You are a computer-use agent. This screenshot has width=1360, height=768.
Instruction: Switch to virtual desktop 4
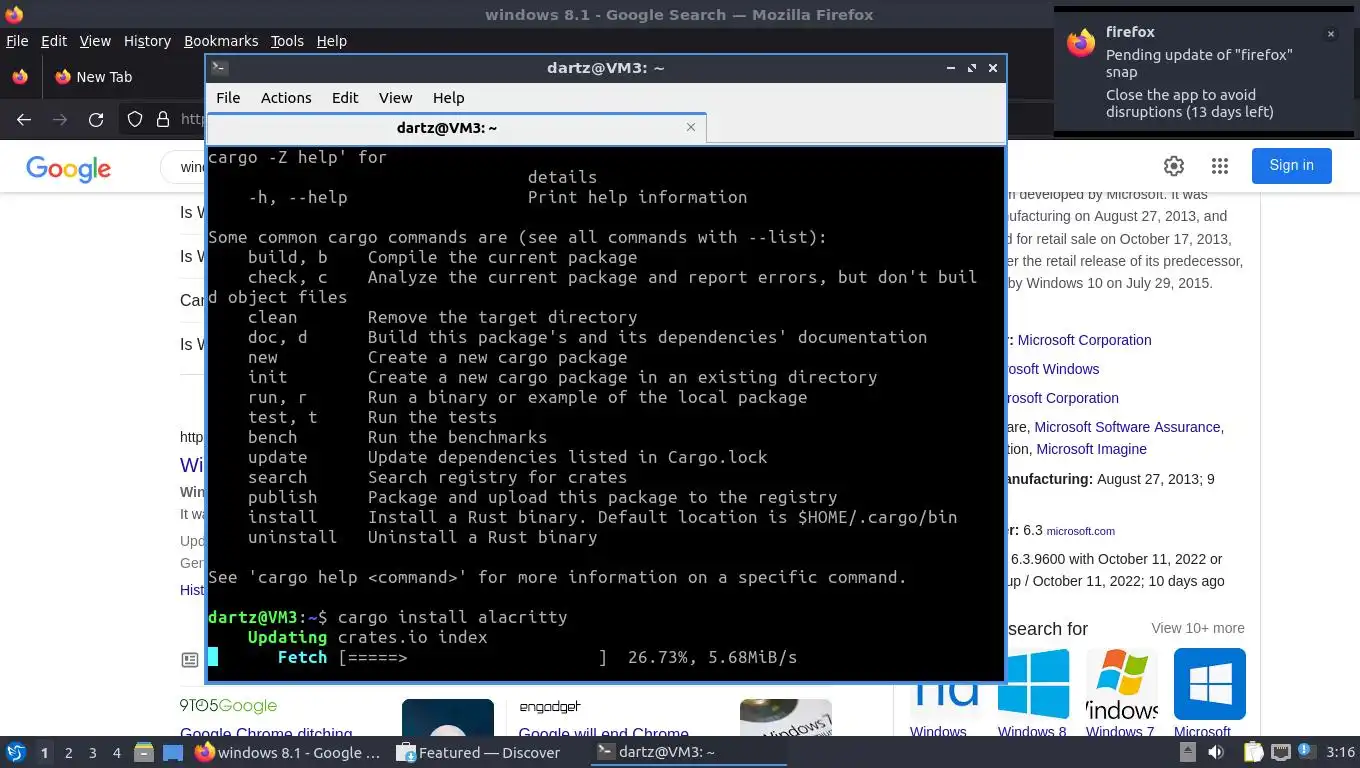click(117, 752)
